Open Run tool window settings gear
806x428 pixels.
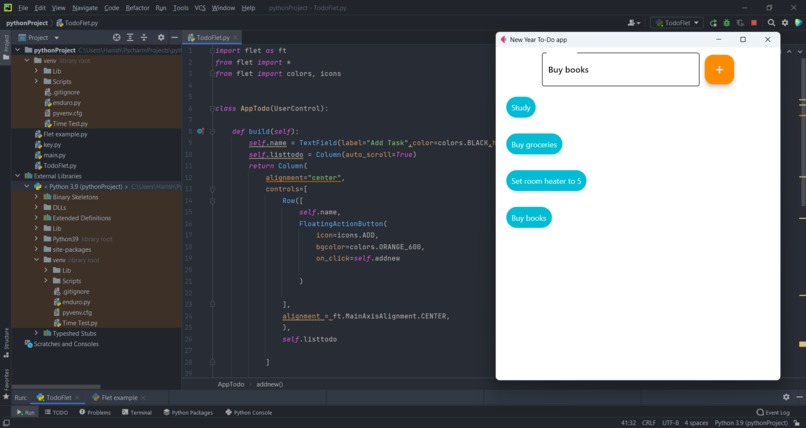click(x=786, y=397)
